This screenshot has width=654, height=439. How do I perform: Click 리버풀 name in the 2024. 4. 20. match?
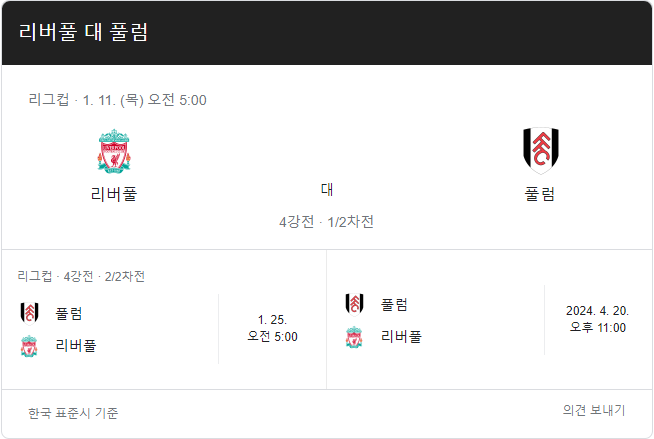tap(401, 337)
